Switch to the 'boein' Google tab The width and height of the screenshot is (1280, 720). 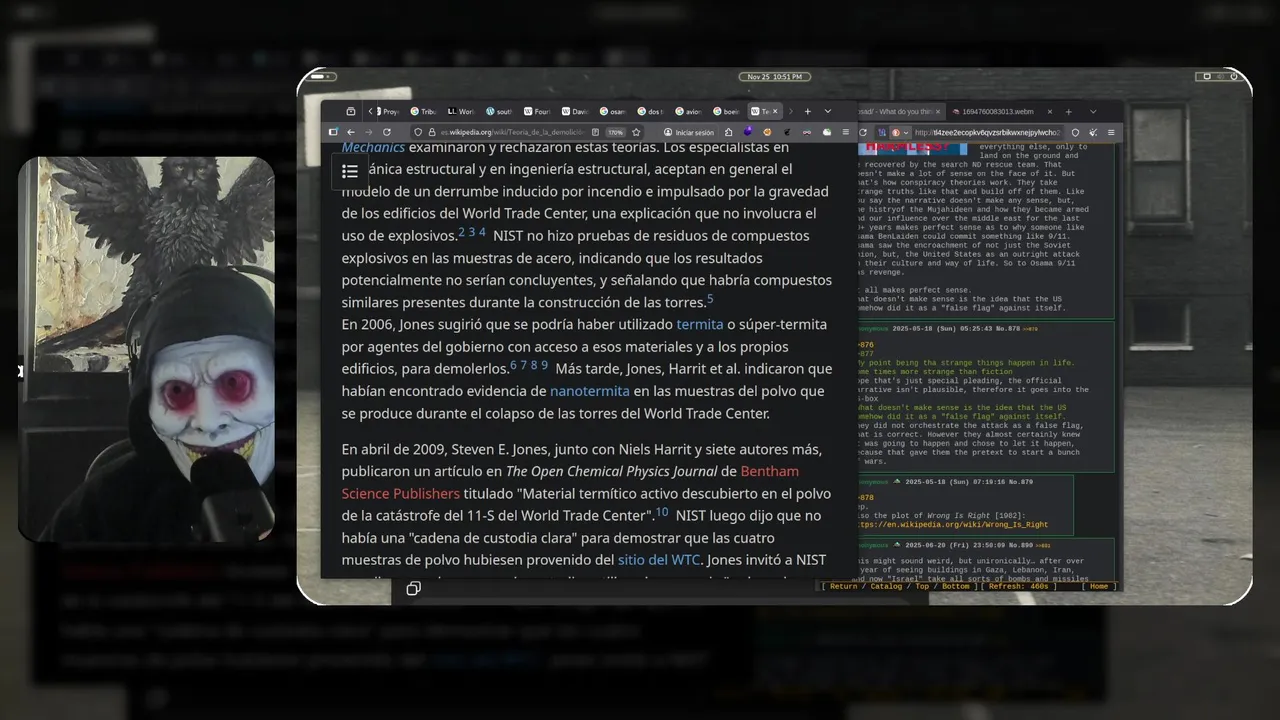point(724,111)
